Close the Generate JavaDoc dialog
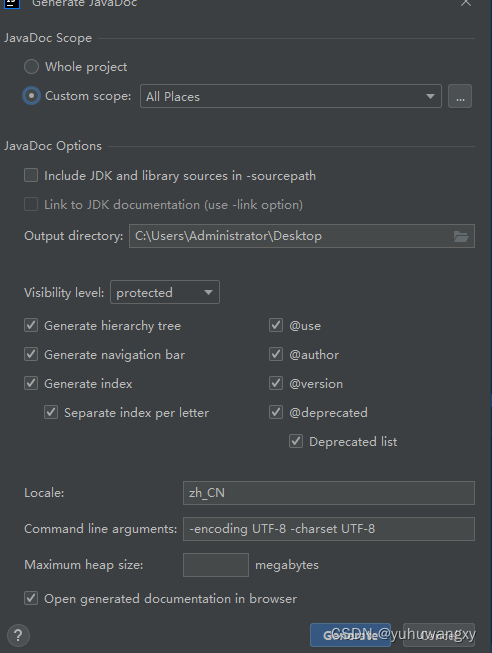 (465, 3)
